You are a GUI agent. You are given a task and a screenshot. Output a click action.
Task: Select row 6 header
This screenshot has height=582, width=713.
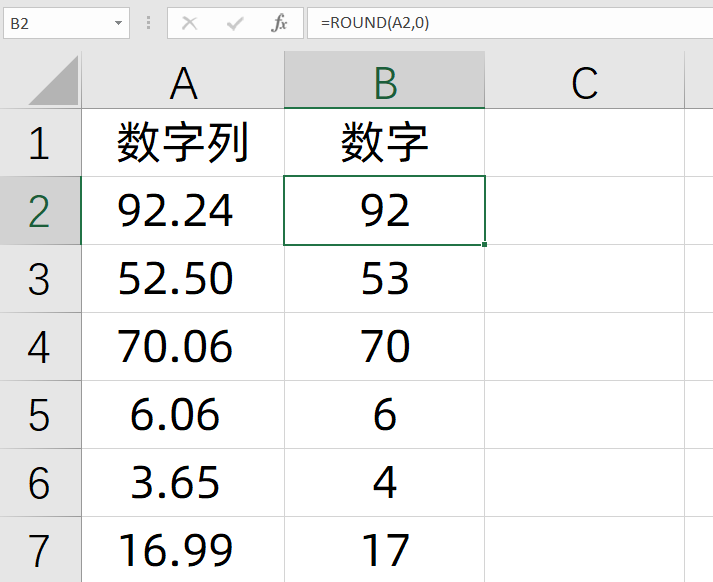40,482
